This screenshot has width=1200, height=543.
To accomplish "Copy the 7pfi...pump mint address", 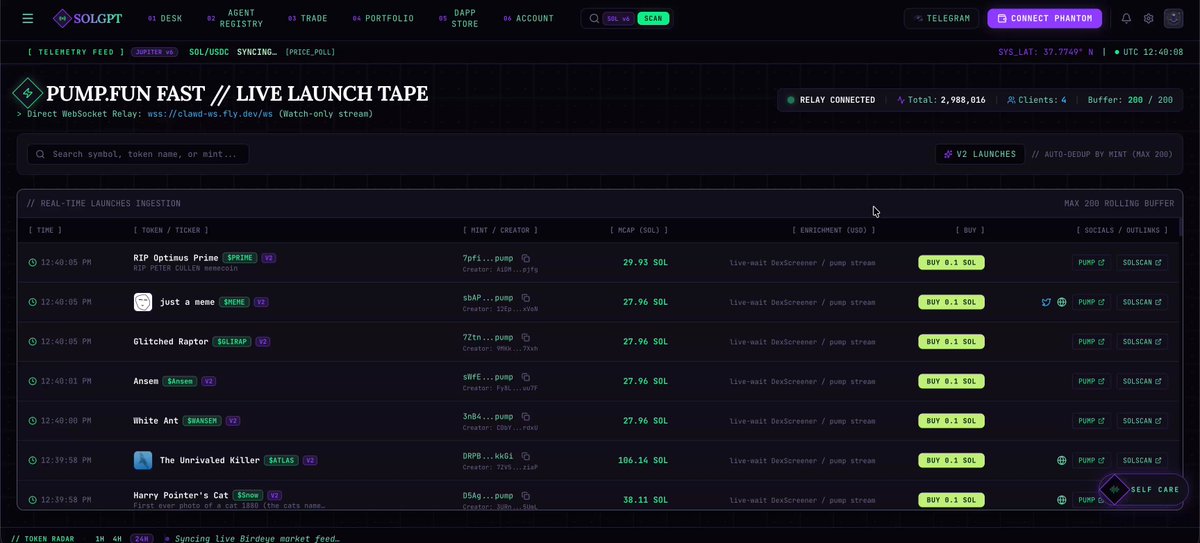I will (526, 258).
